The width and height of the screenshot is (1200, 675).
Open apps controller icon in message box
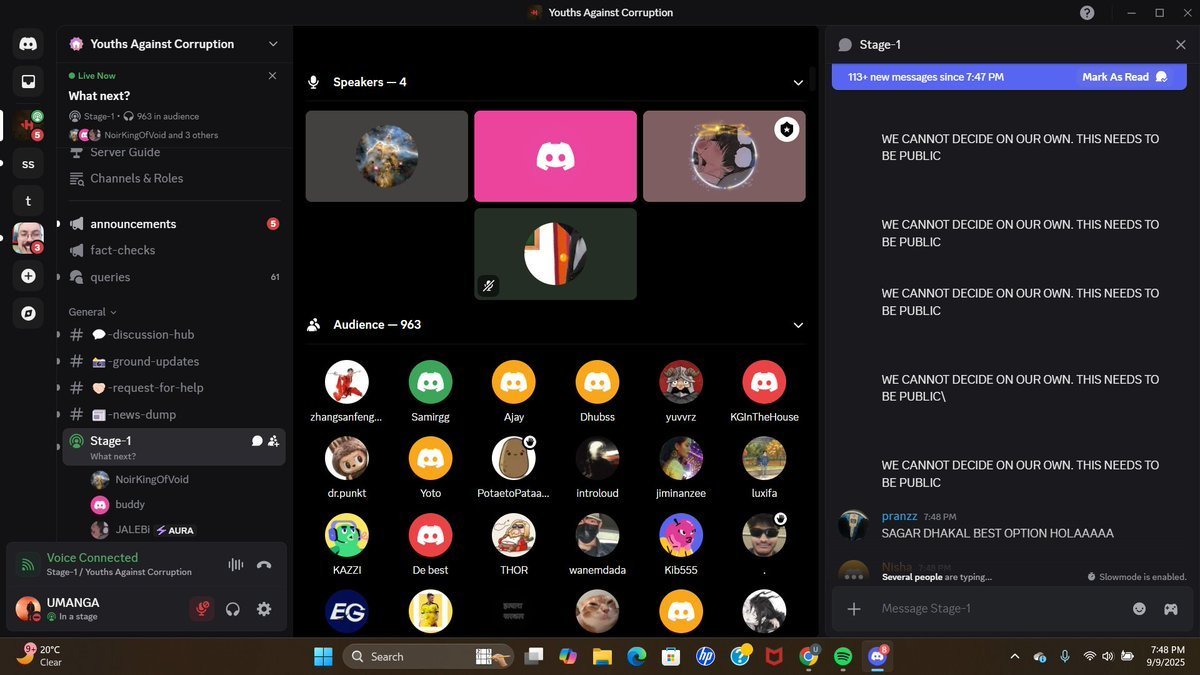click(1170, 609)
